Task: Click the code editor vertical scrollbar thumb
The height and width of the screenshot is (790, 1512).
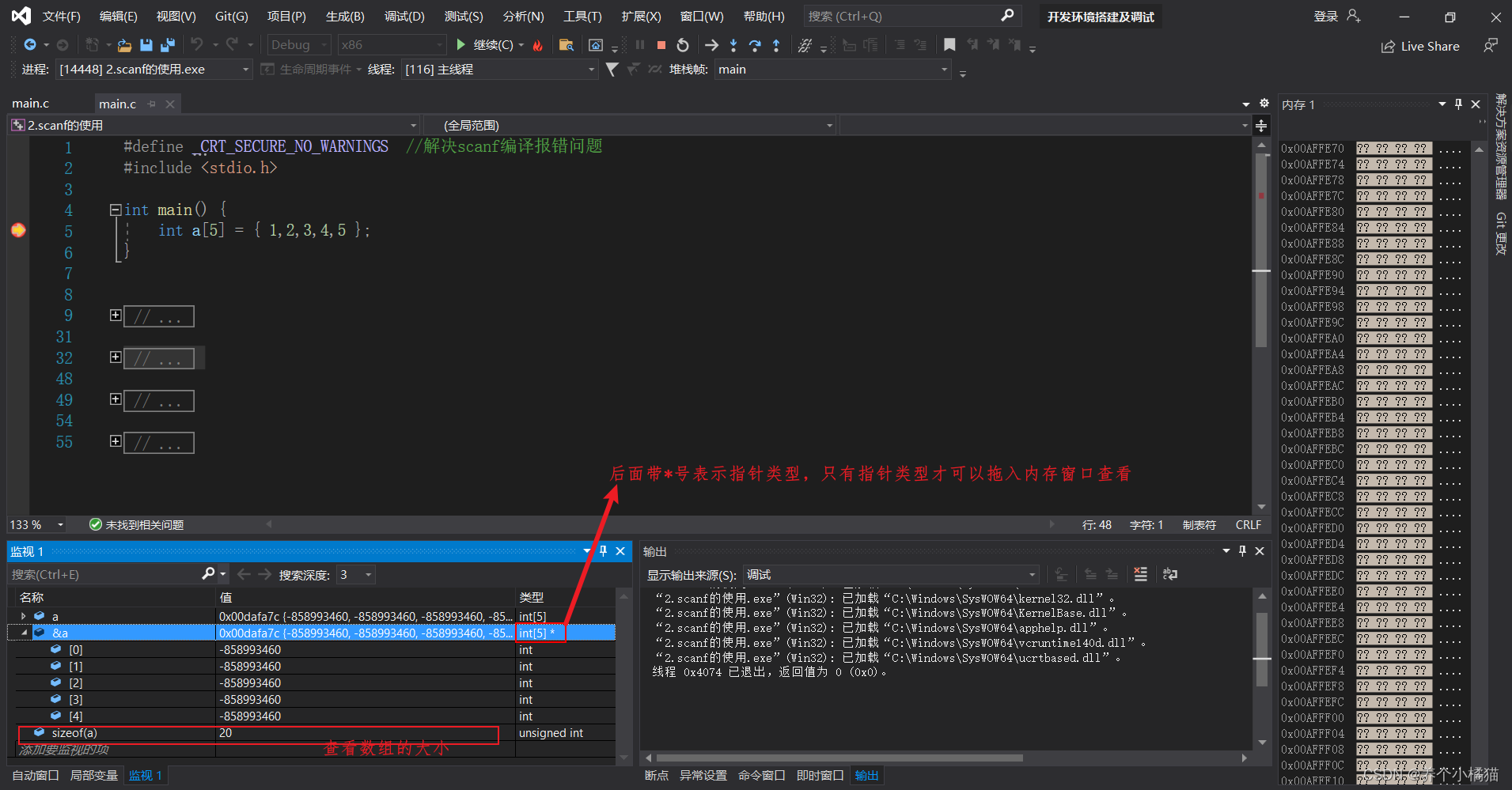Action: point(1261,250)
